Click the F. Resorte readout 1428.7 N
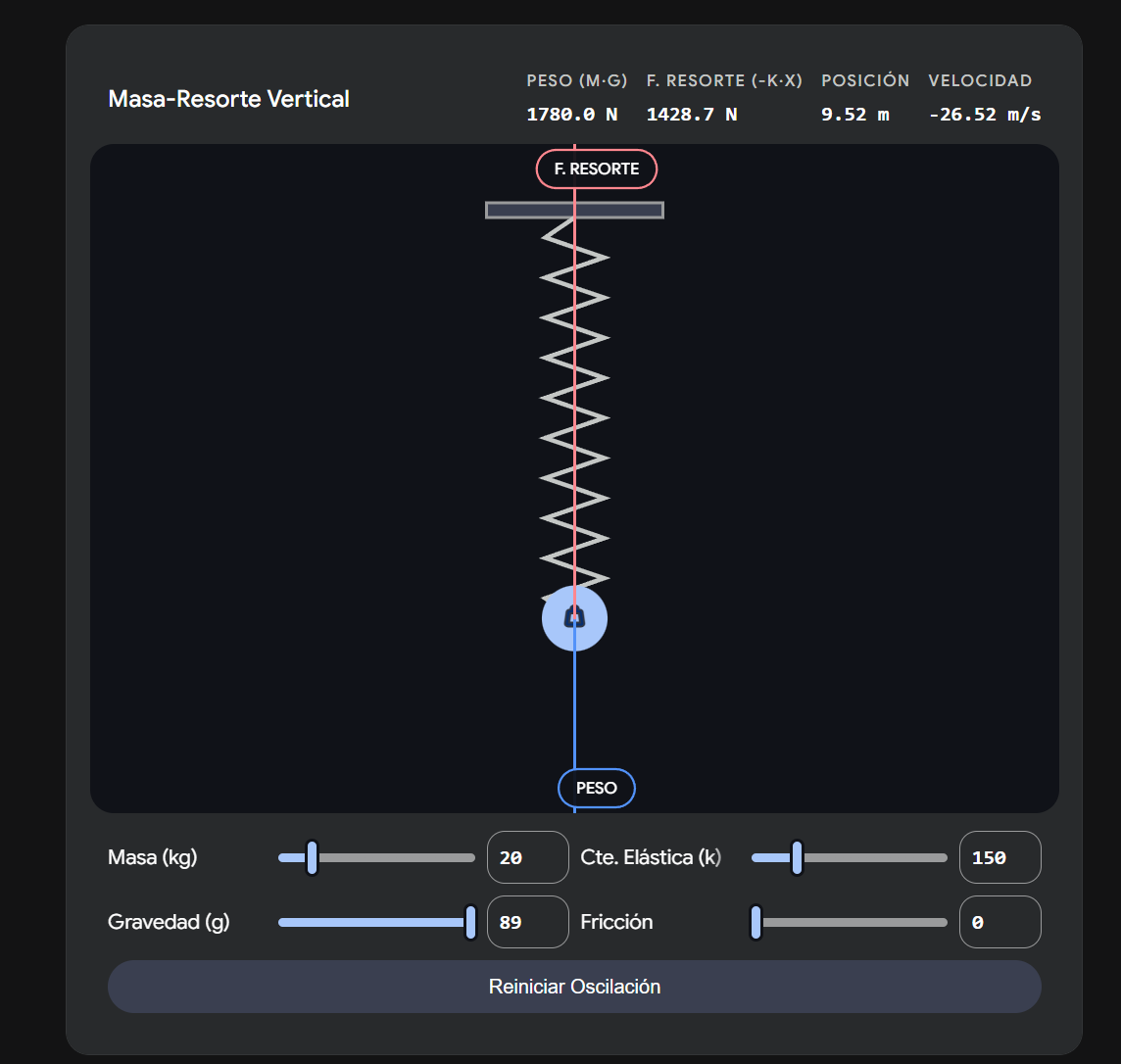Screen dimensions: 1121x1064 point(692,115)
